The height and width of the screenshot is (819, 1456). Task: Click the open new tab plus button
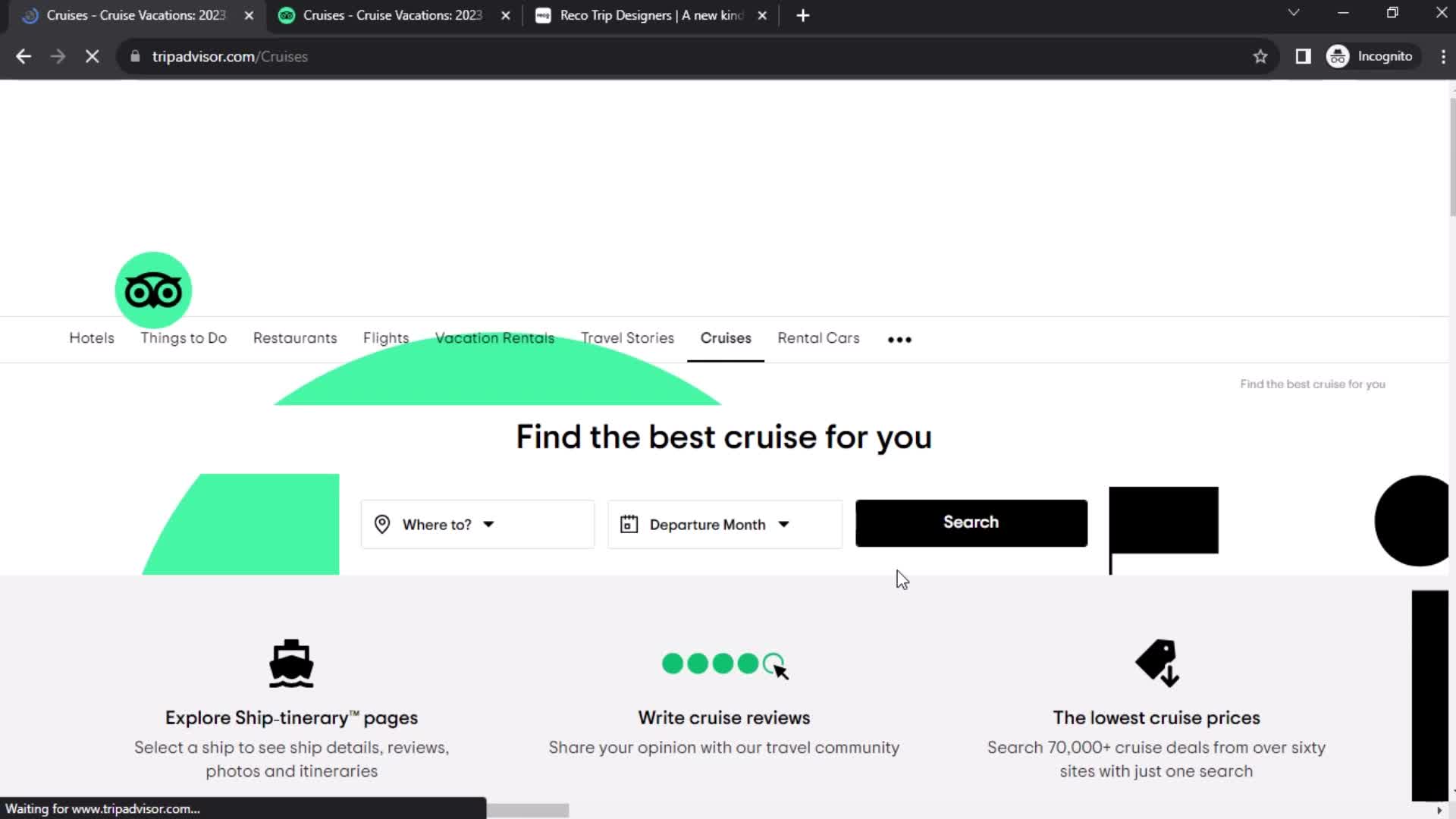click(x=801, y=15)
